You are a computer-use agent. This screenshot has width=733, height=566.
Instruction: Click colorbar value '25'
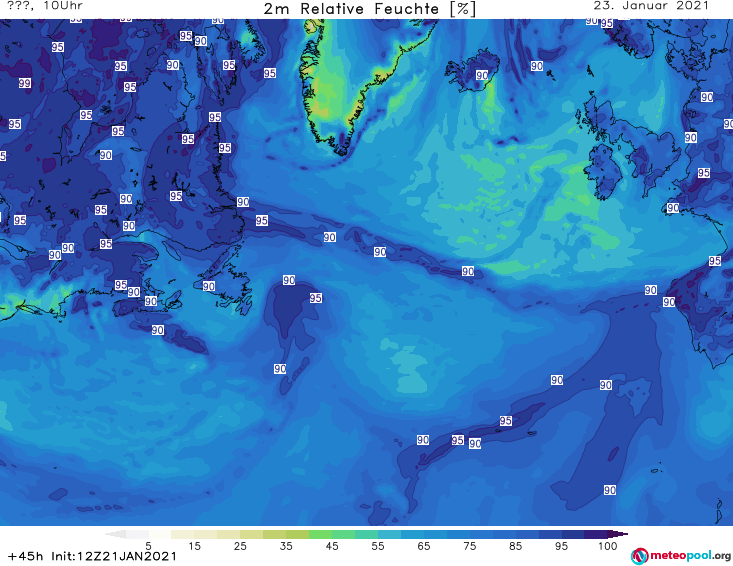click(x=240, y=546)
